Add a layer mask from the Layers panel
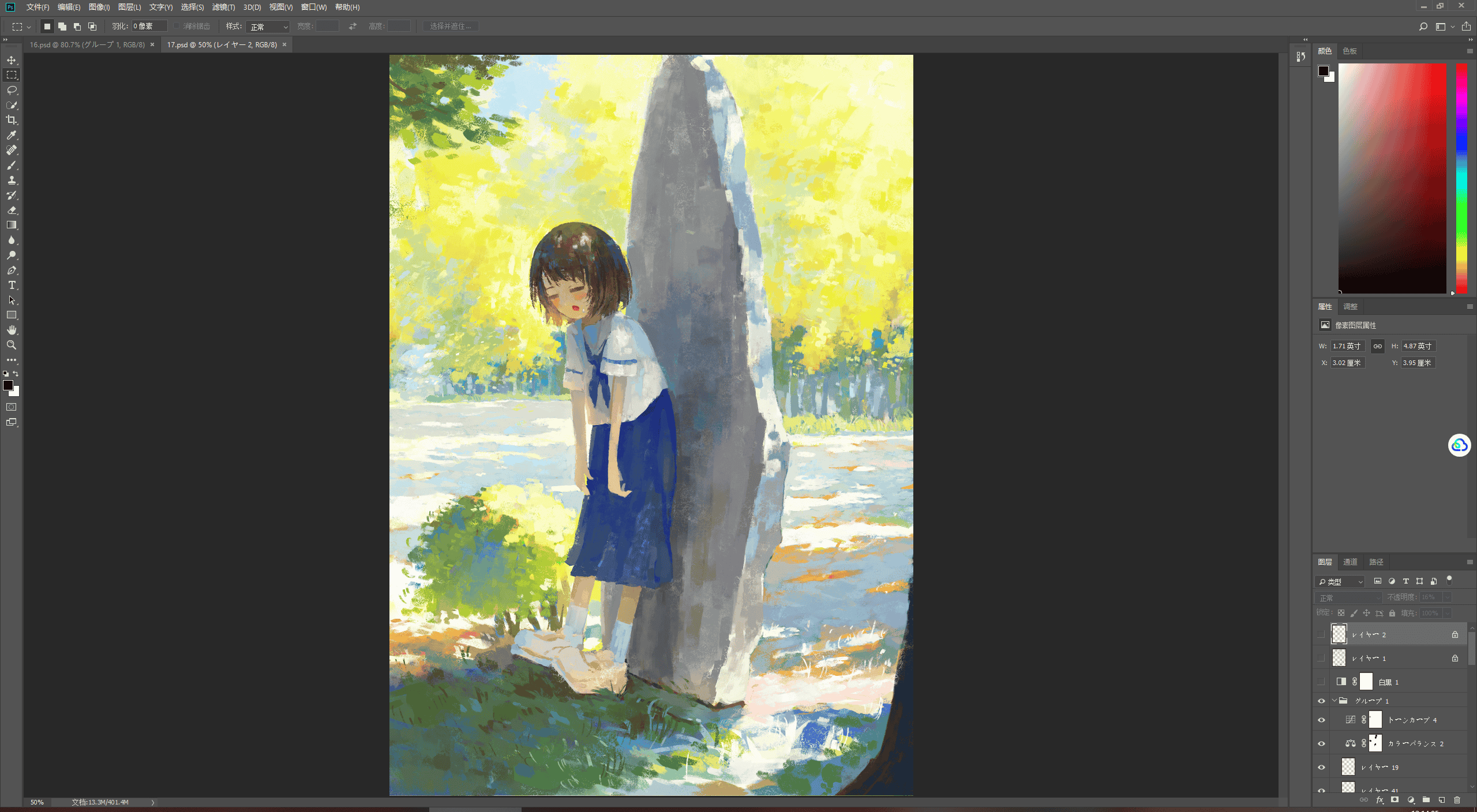This screenshot has height=812, width=1477. coord(1394,800)
